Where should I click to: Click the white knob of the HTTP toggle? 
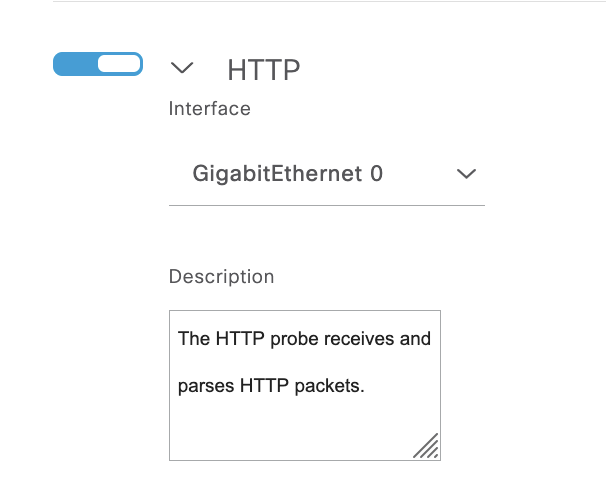pos(119,65)
